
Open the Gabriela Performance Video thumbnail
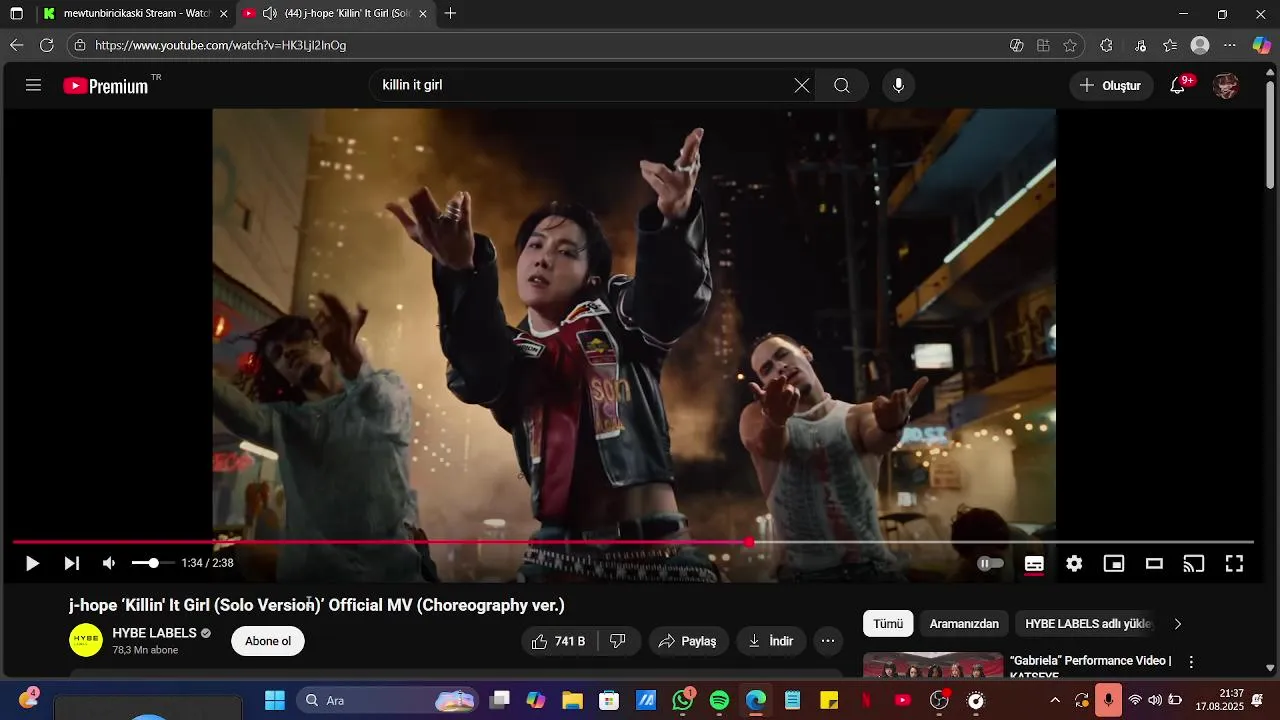tap(933, 665)
